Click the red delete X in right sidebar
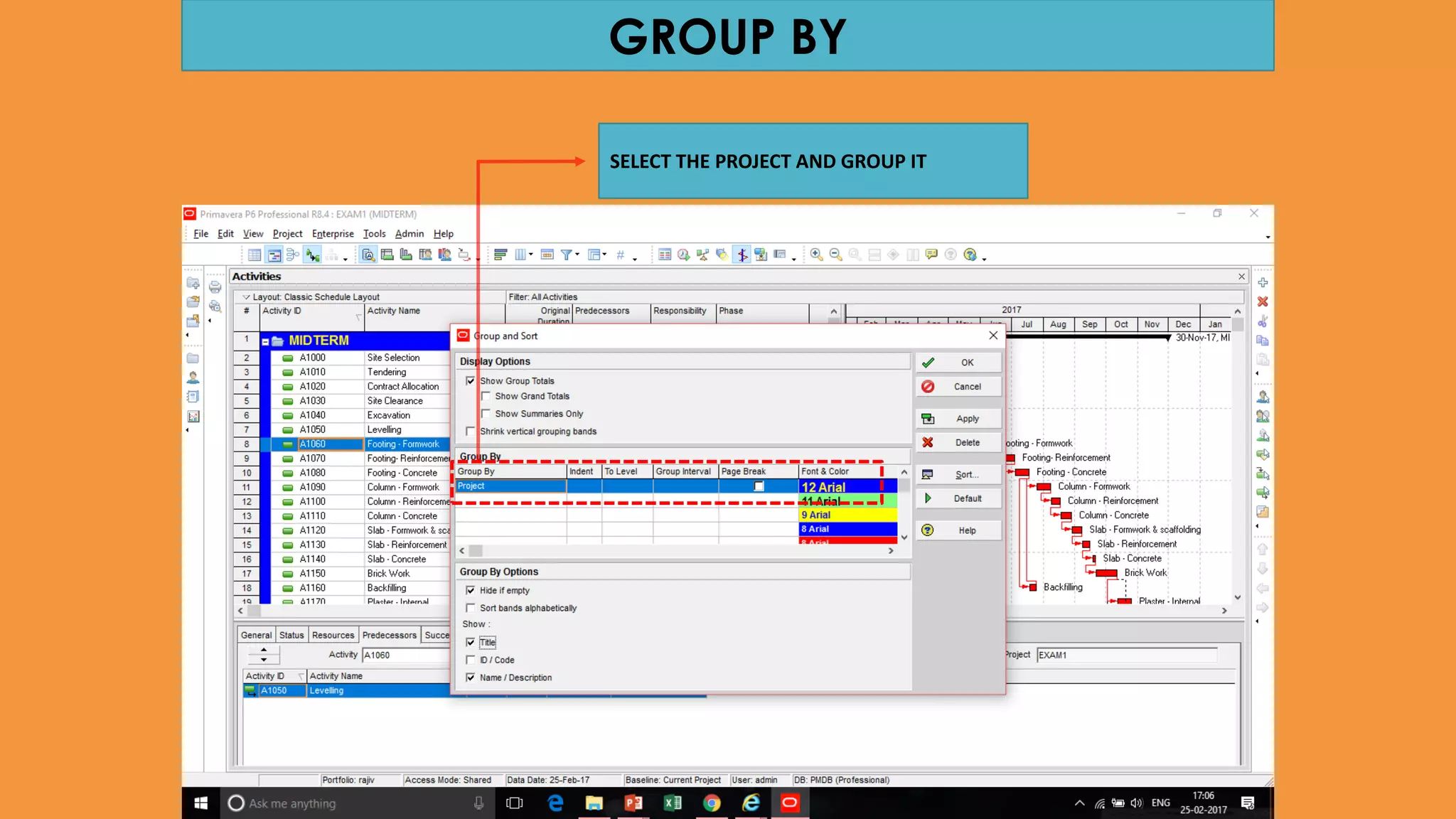Viewport: 1456px width, 819px height. [1263, 302]
